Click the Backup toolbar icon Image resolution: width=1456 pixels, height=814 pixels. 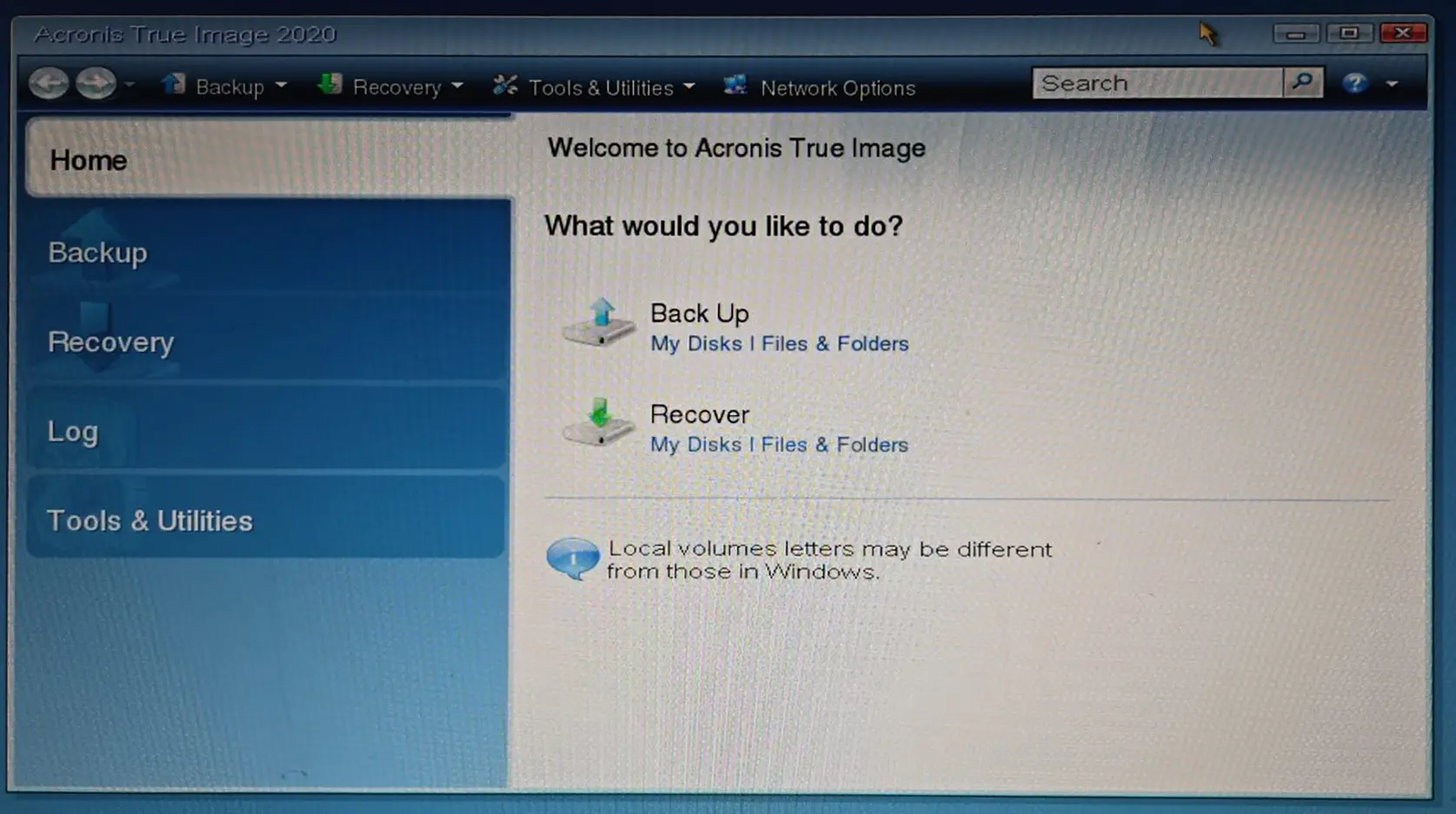(174, 84)
